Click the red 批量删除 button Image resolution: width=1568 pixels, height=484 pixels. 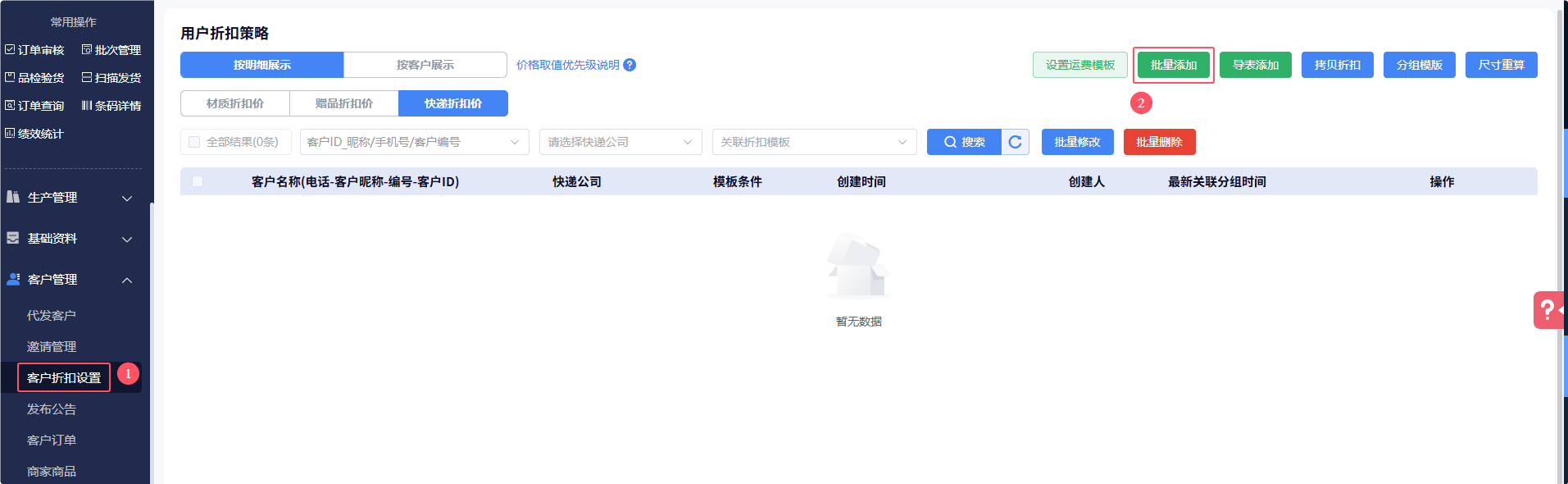coord(1159,142)
